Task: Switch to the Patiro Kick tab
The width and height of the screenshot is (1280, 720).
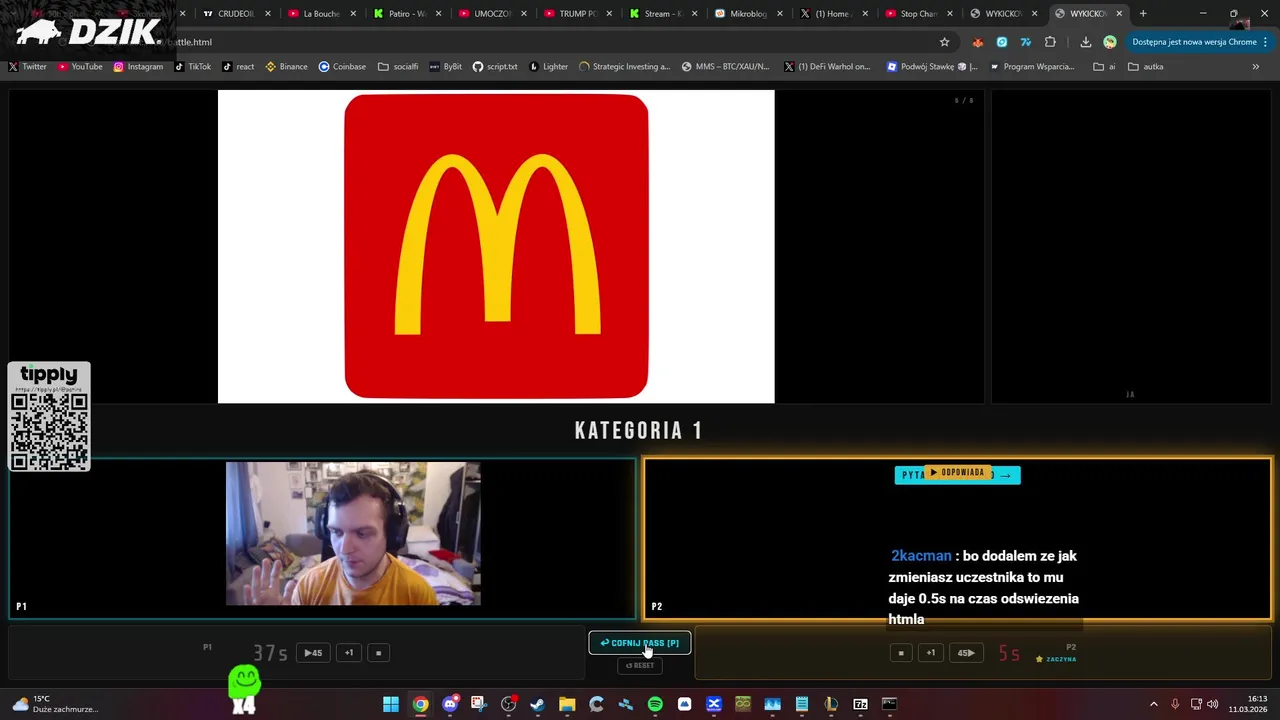Action: pyautogui.click(x=407, y=14)
